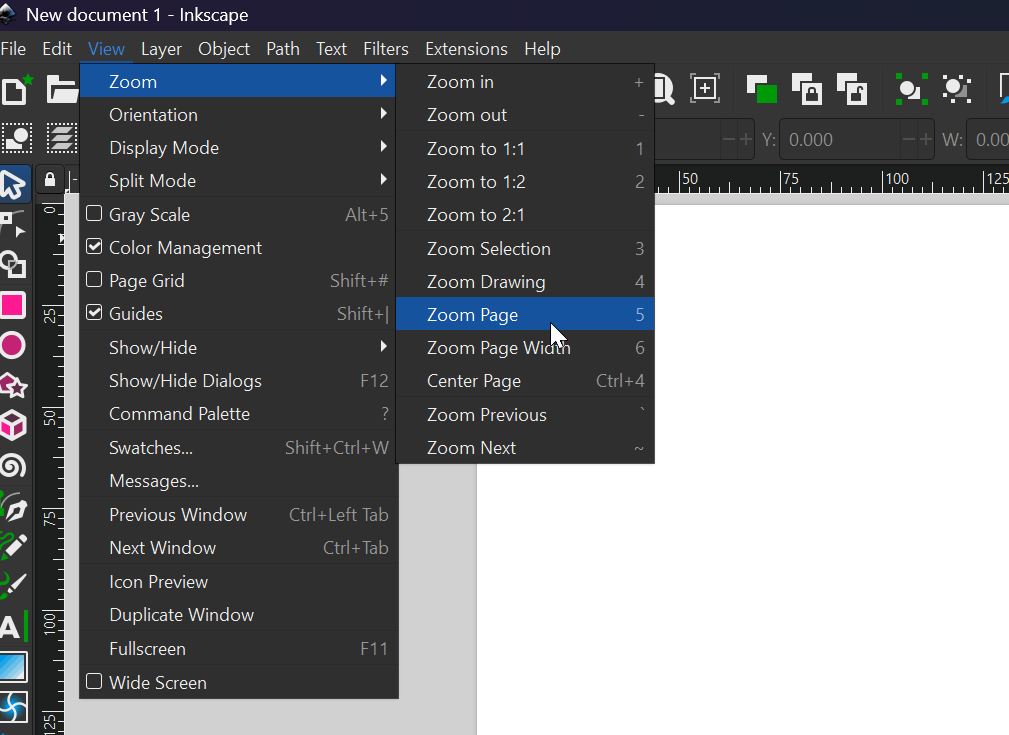
Task: Select the Selector arrow tool
Action: click(13, 183)
